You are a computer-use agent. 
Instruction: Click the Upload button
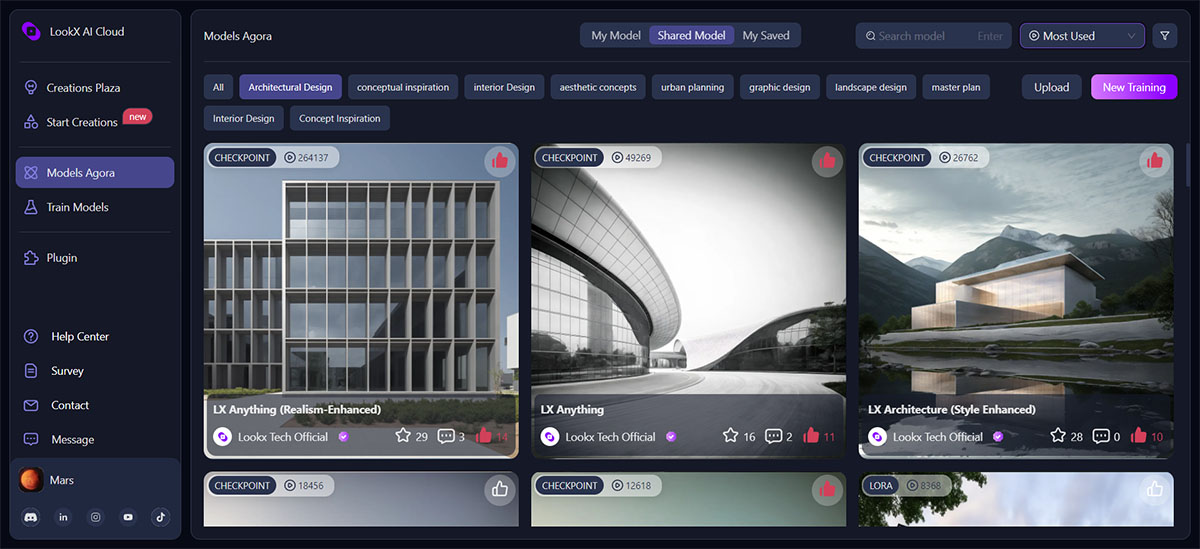click(1051, 87)
